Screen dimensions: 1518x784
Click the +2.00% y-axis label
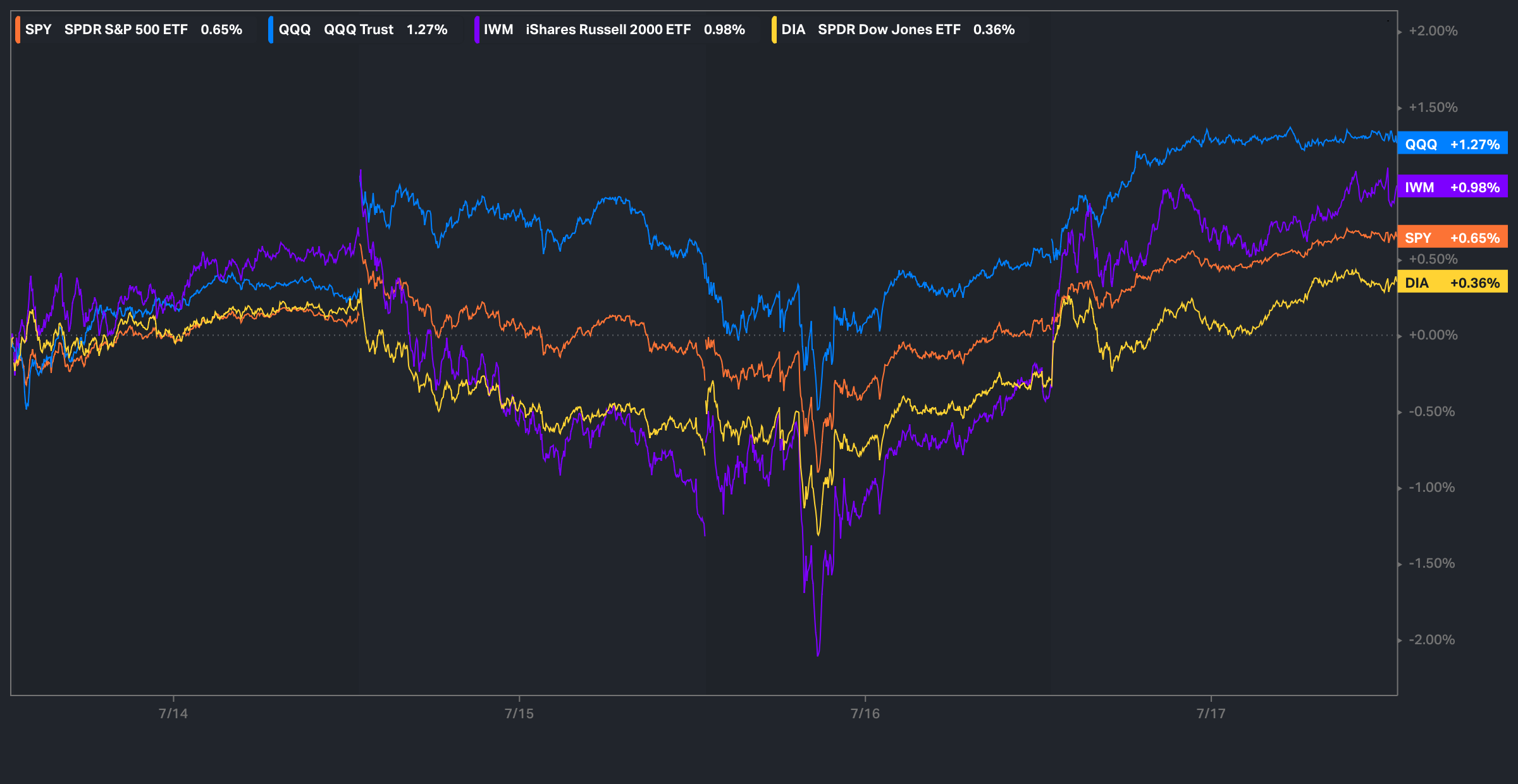click(x=1433, y=31)
